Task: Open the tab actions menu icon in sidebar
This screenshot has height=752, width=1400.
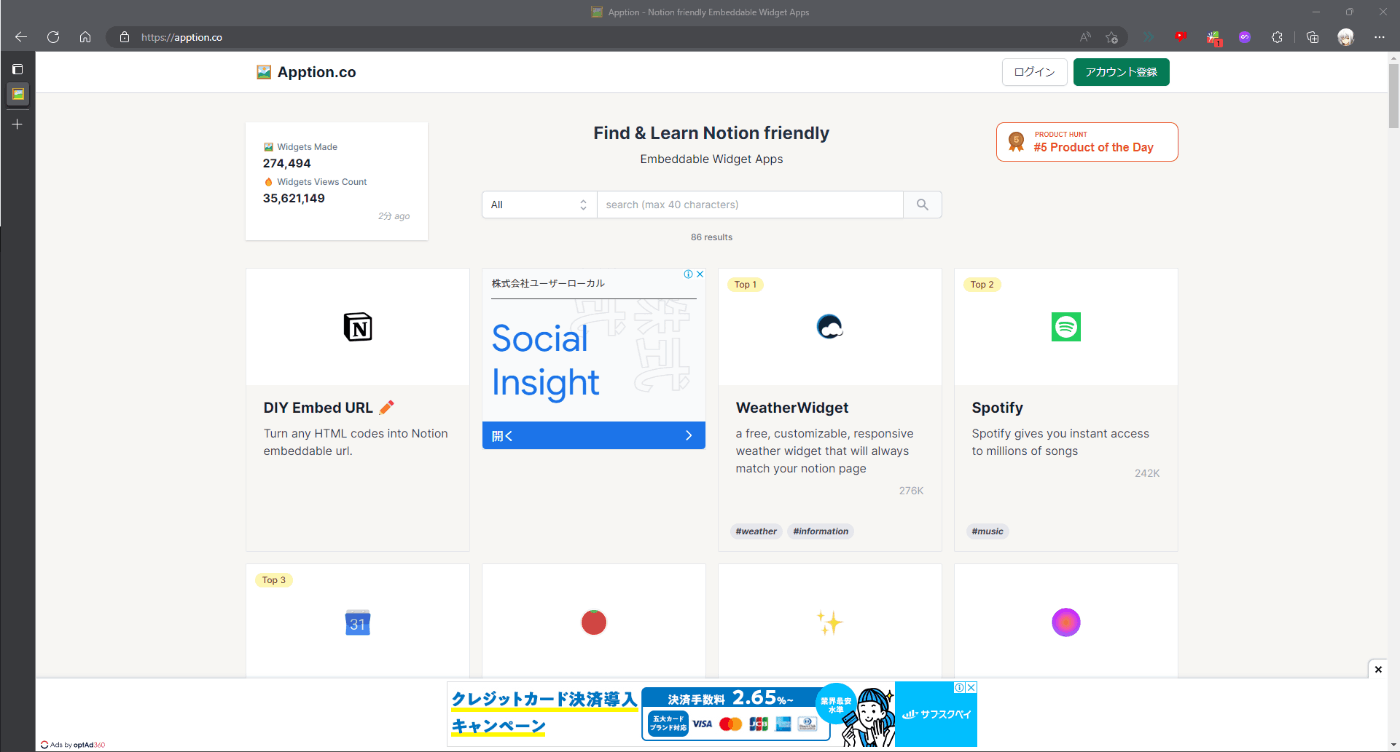Action: [x=17, y=69]
